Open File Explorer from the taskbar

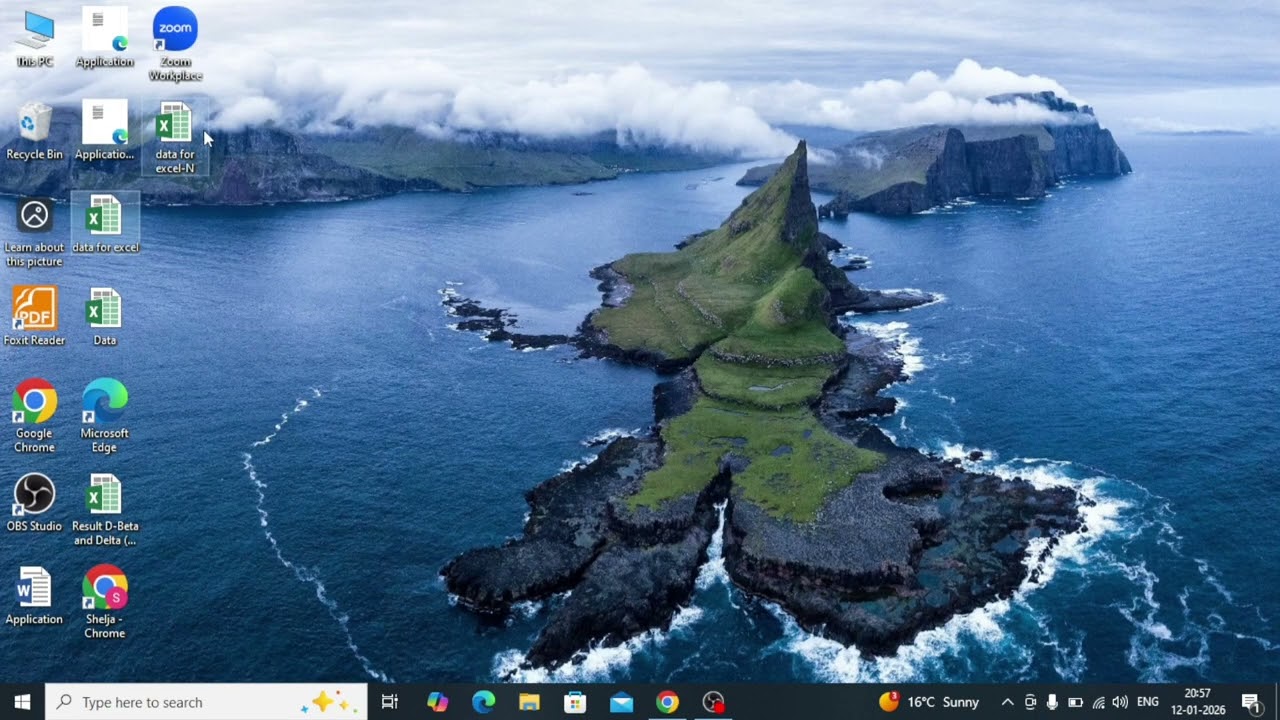coord(529,702)
